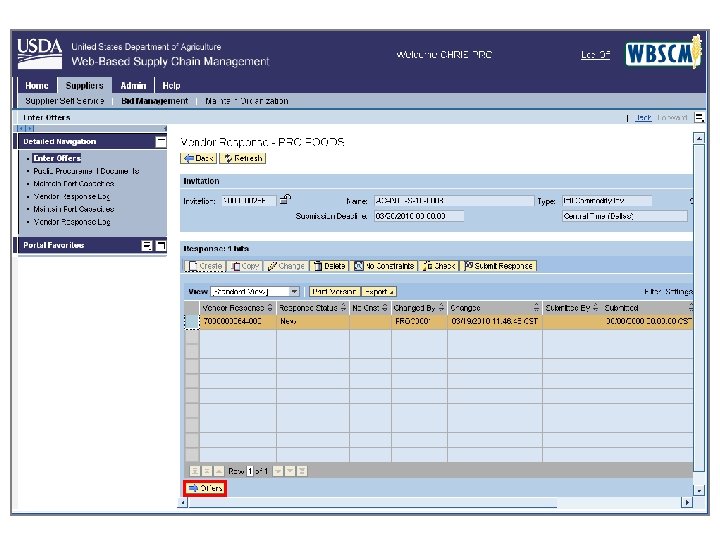Sort by Response Status column

pos(343,308)
